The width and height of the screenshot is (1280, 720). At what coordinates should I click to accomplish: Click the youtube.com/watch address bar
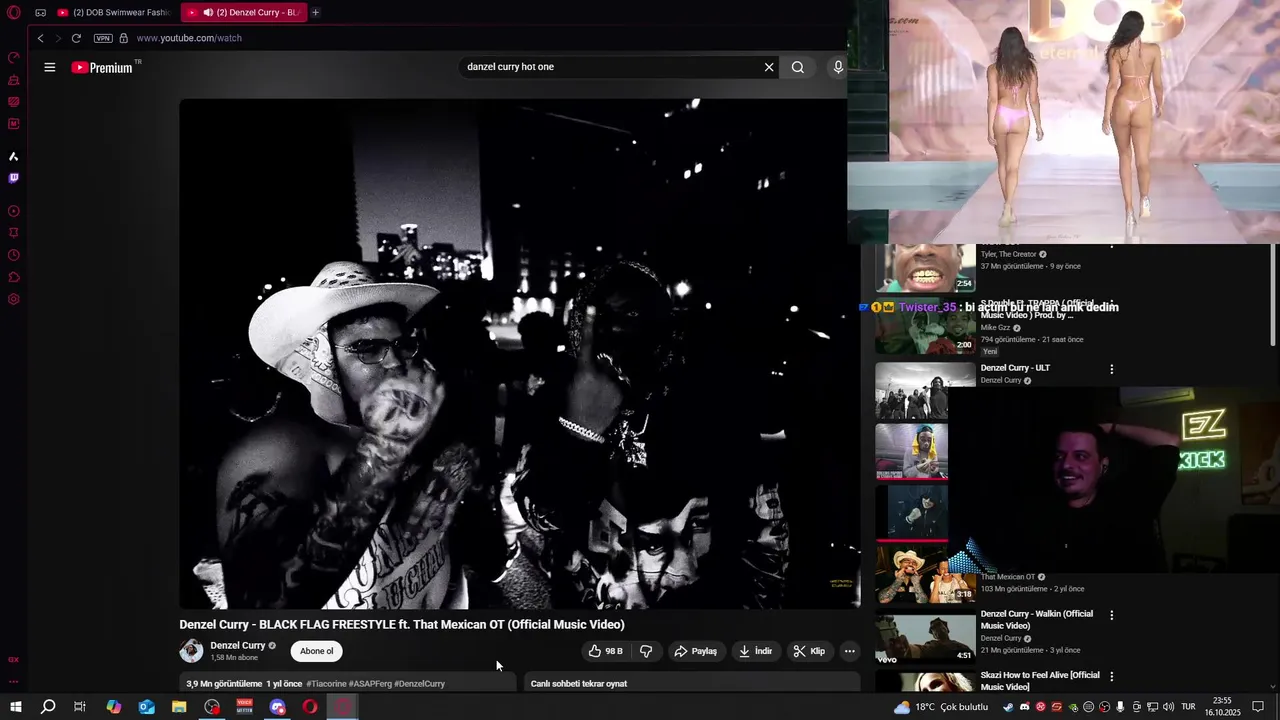coord(189,38)
